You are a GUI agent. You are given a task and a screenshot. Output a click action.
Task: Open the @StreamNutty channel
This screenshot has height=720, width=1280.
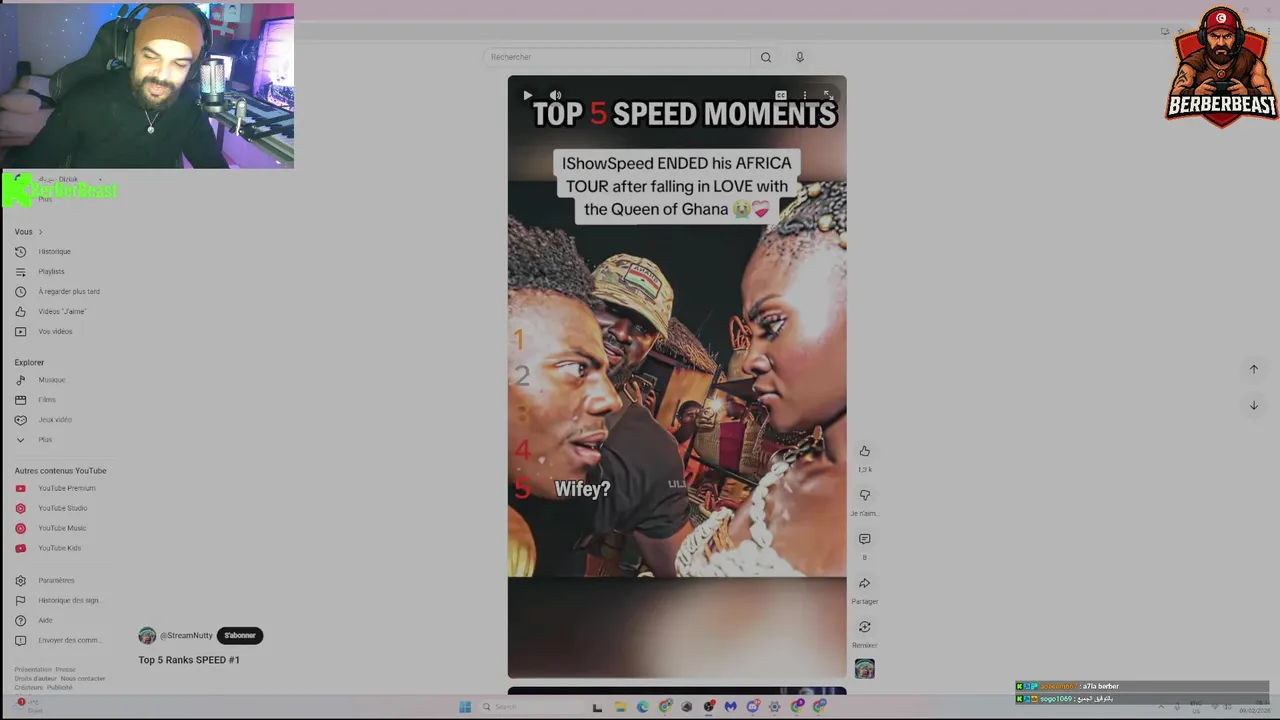[x=186, y=636]
